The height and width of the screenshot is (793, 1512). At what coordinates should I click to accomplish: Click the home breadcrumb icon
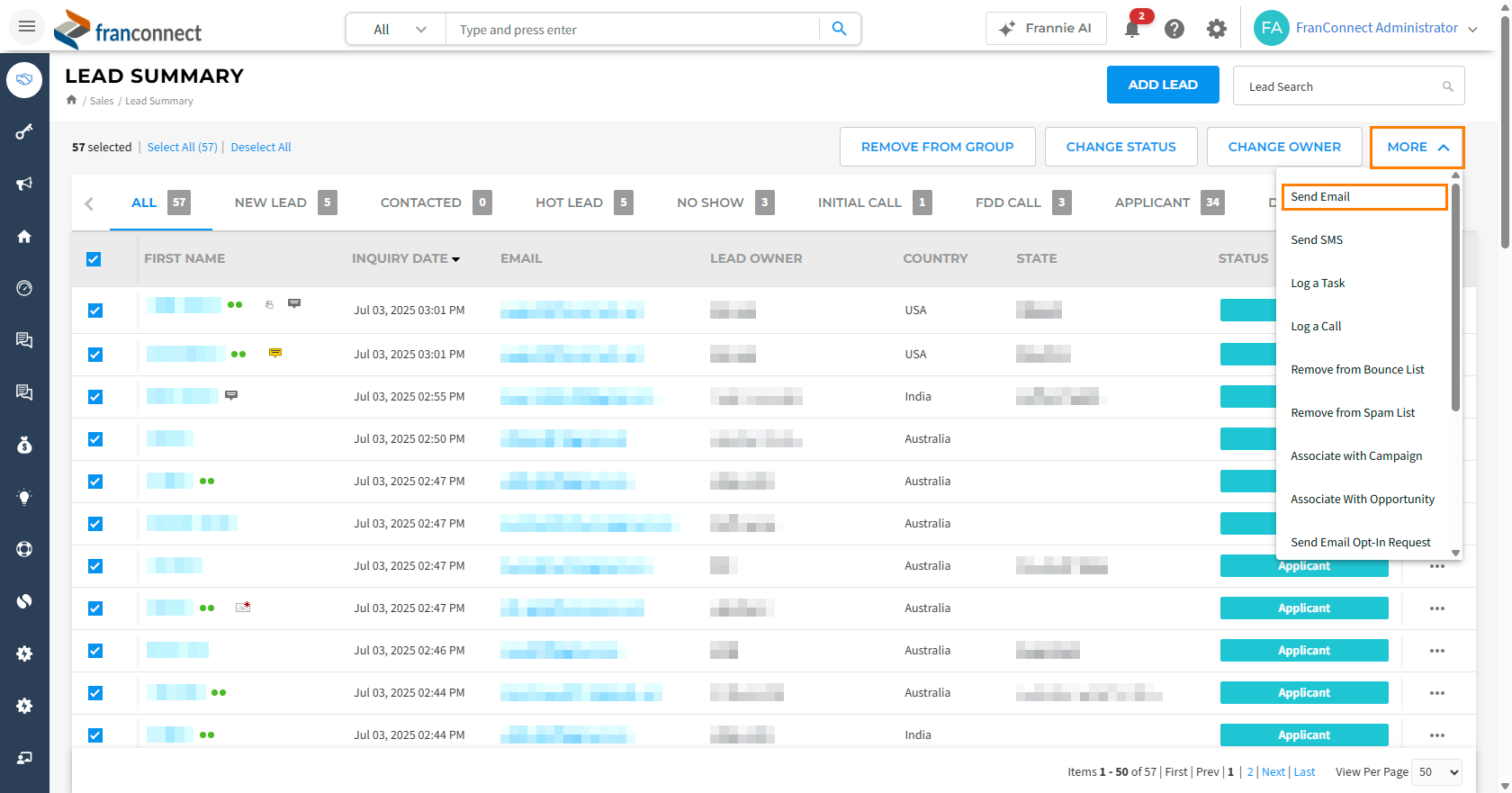pyautogui.click(x=72, y=100)
